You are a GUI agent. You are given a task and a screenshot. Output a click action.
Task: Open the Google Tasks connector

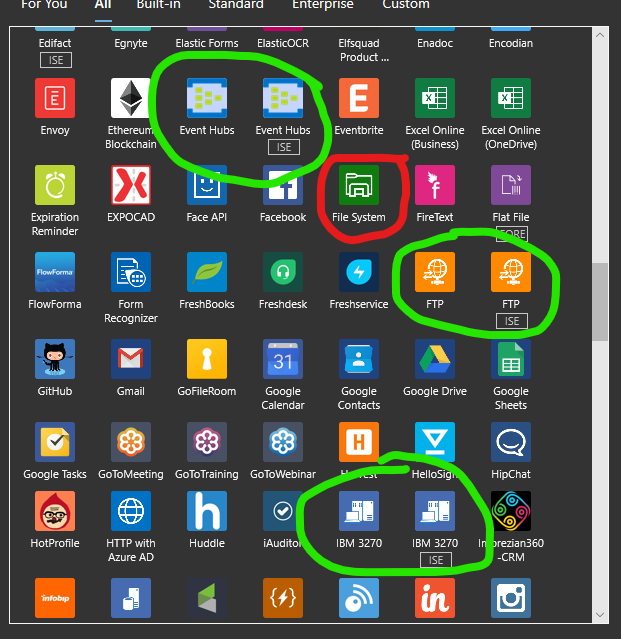55,442
